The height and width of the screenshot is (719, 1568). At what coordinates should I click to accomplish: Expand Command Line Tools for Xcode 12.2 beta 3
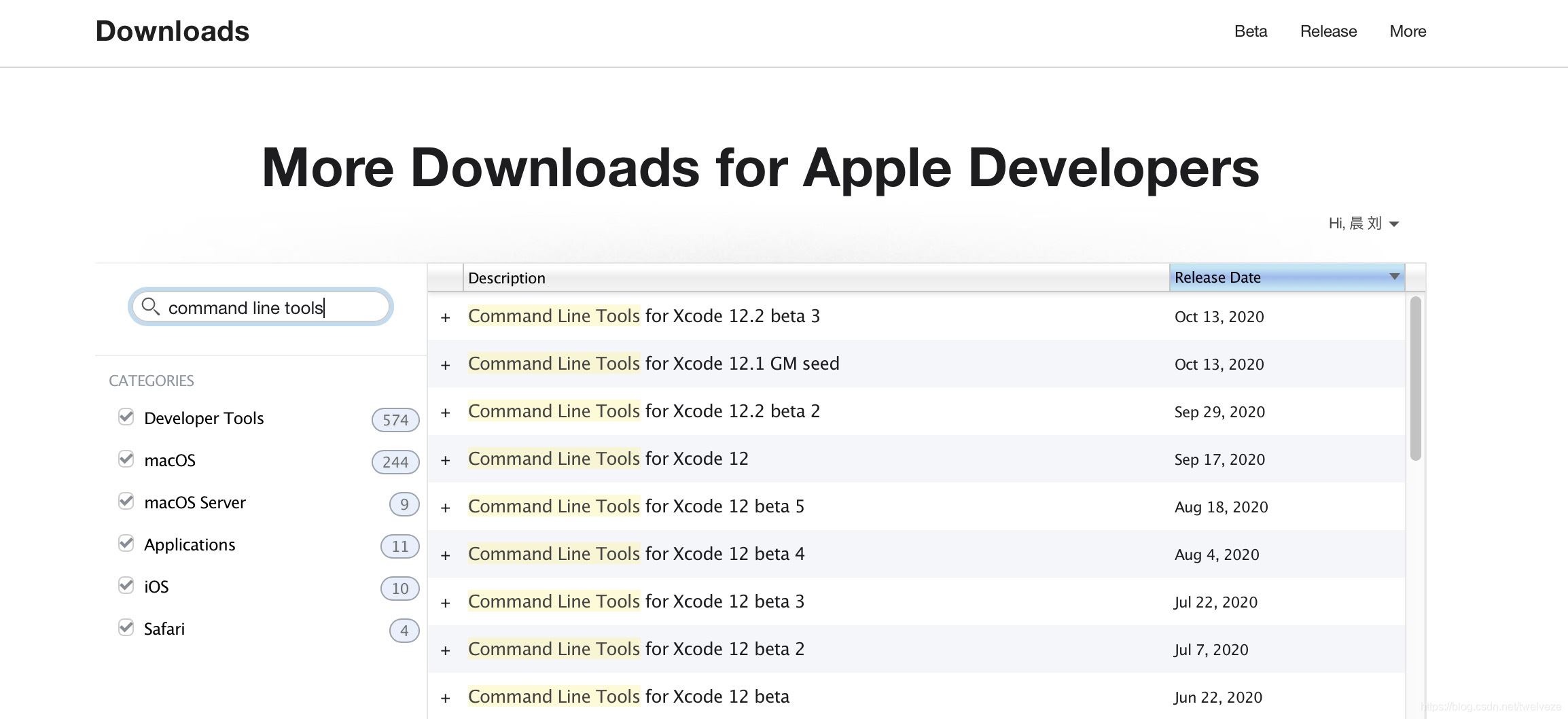(446, 317)
